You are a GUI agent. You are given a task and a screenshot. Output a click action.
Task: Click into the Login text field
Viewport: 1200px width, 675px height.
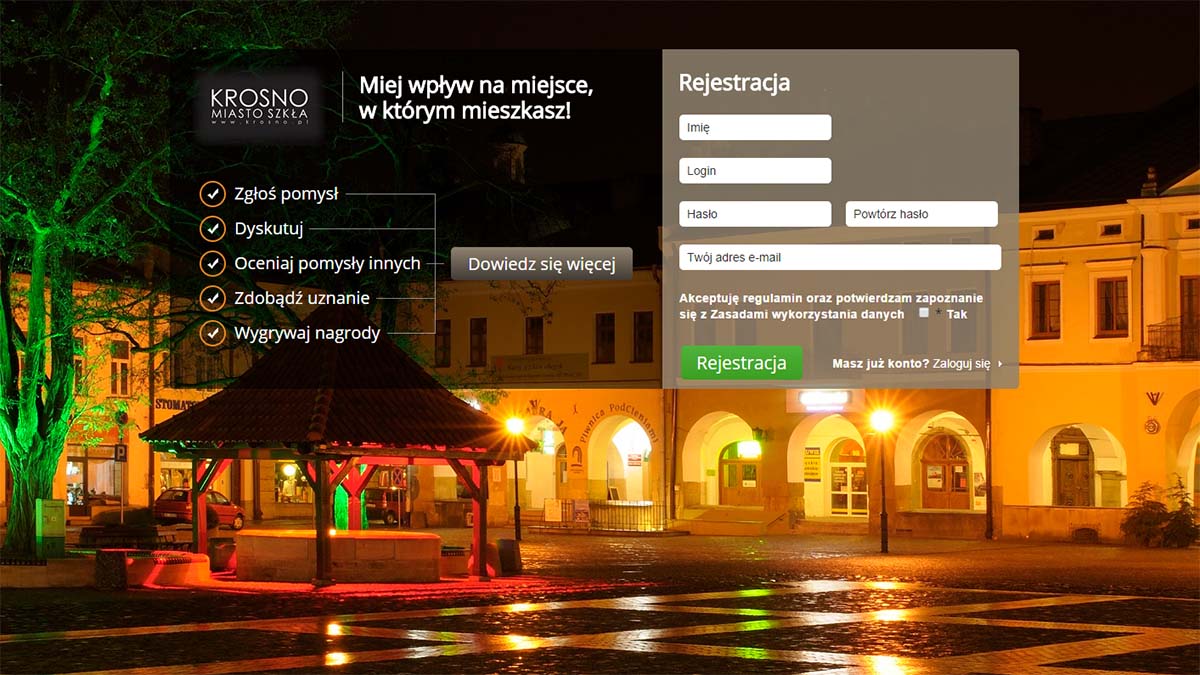755,171
